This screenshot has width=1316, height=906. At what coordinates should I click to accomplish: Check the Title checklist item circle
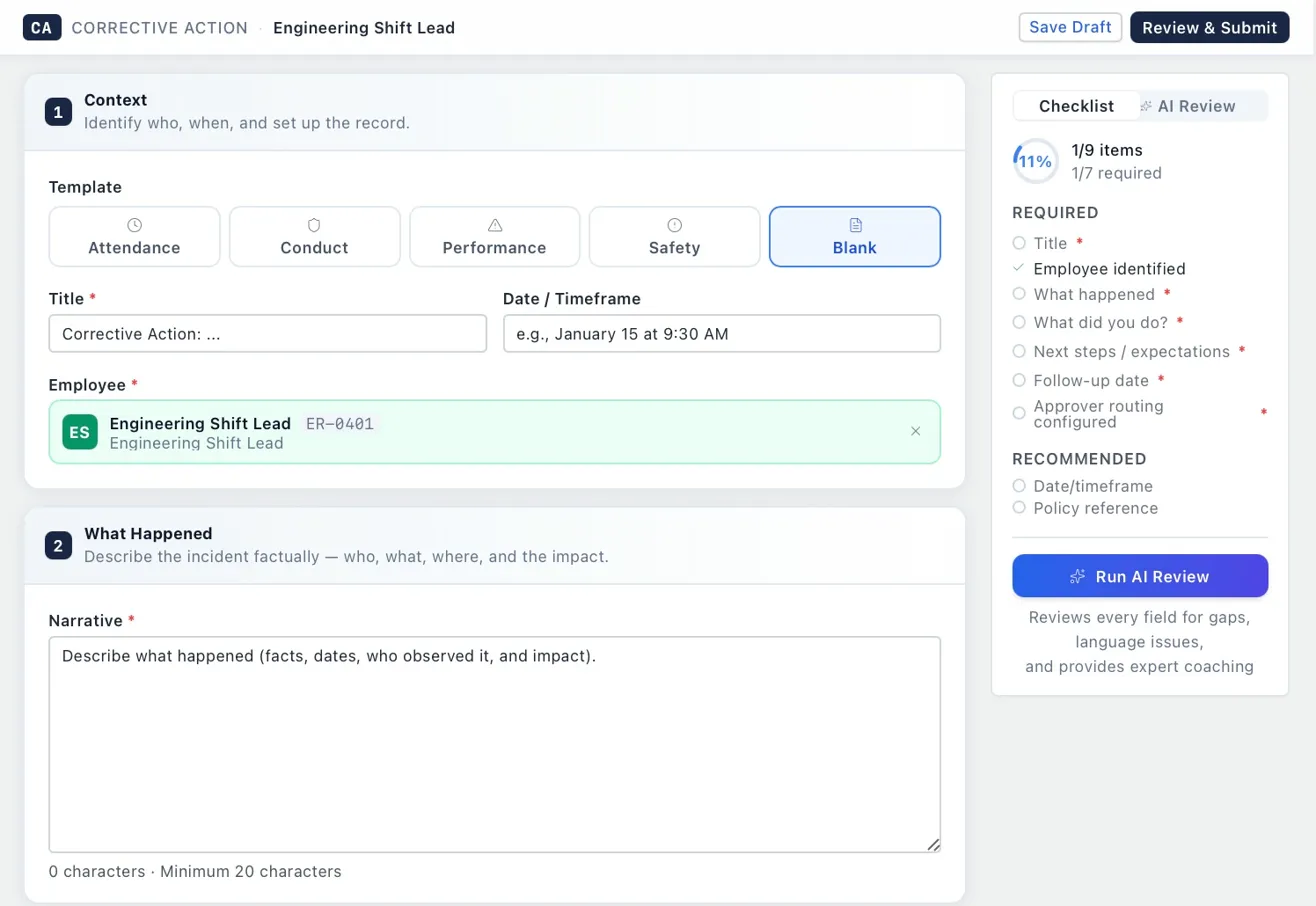(1018, 243)
